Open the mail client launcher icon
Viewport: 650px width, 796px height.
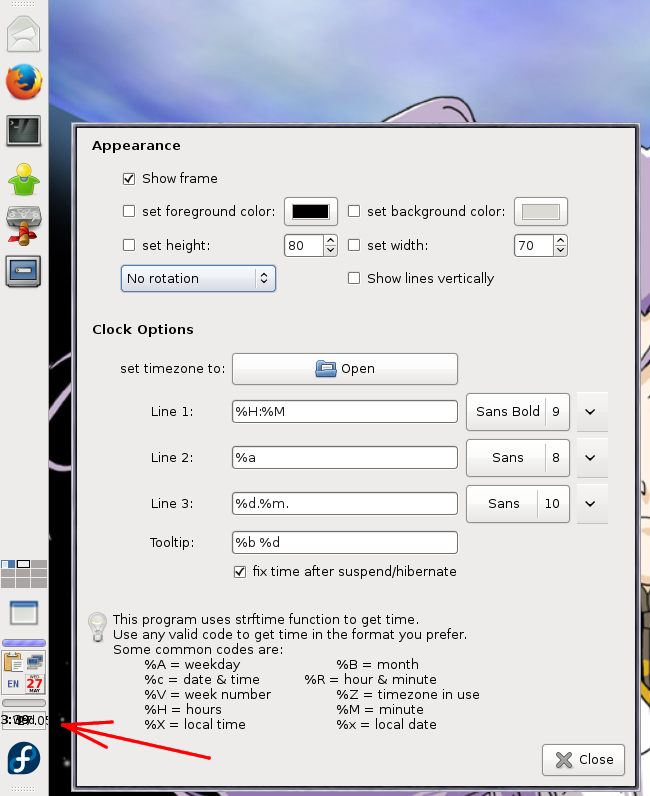pos(24,33)
